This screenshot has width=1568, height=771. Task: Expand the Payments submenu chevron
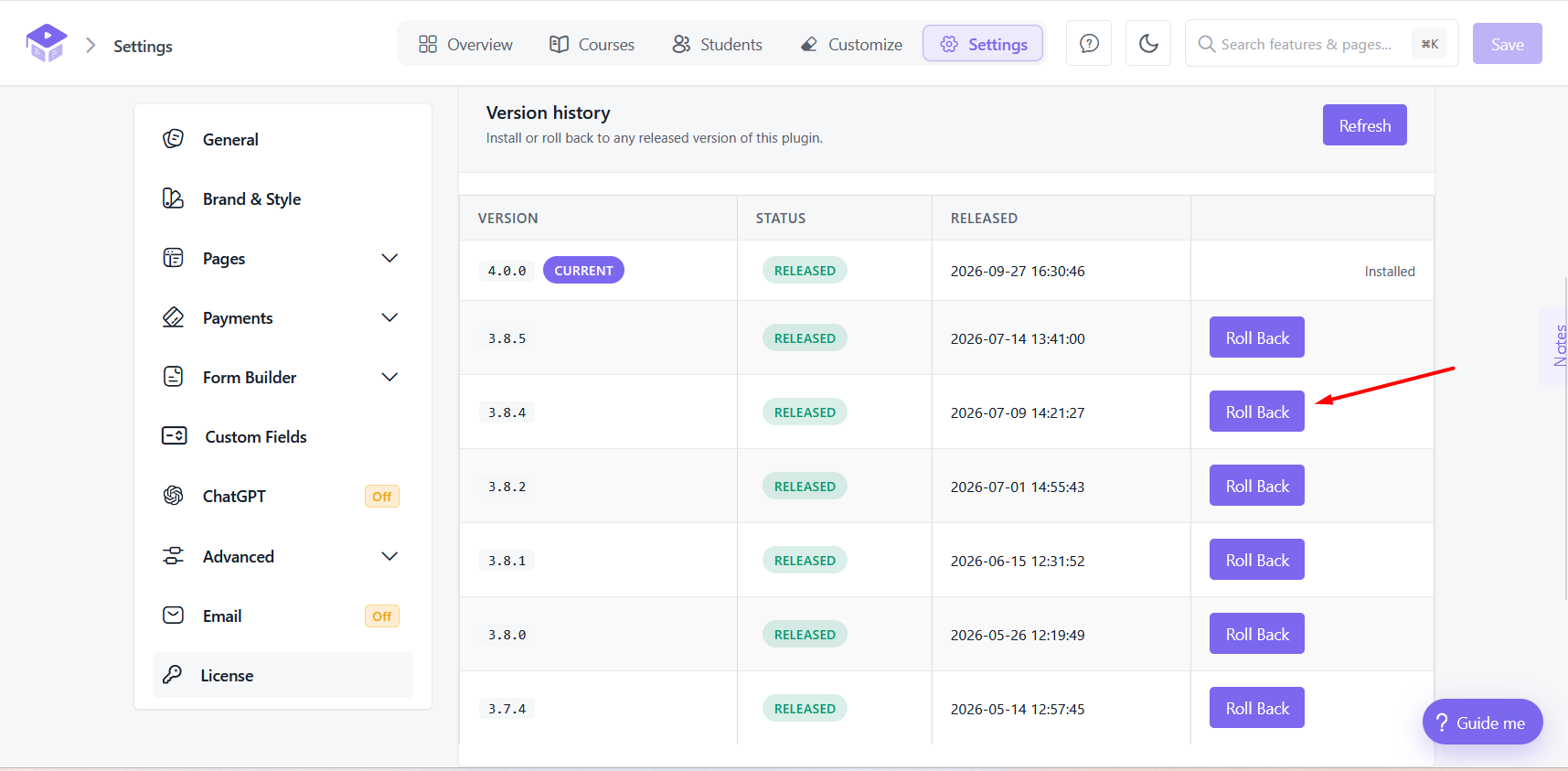click(x=389, y=317)
